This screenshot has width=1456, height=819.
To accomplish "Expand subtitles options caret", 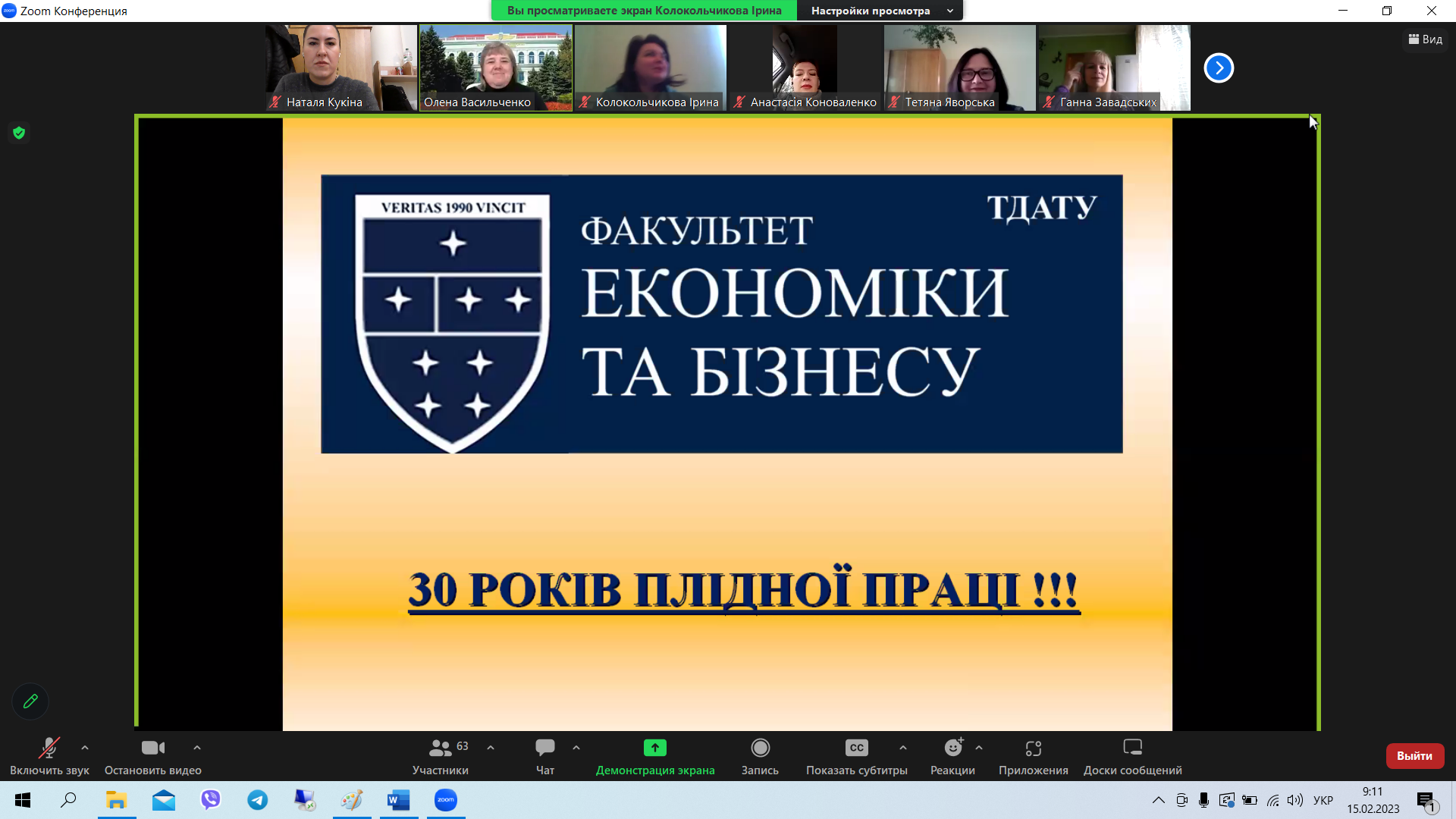I will click(x=903, y=748).
